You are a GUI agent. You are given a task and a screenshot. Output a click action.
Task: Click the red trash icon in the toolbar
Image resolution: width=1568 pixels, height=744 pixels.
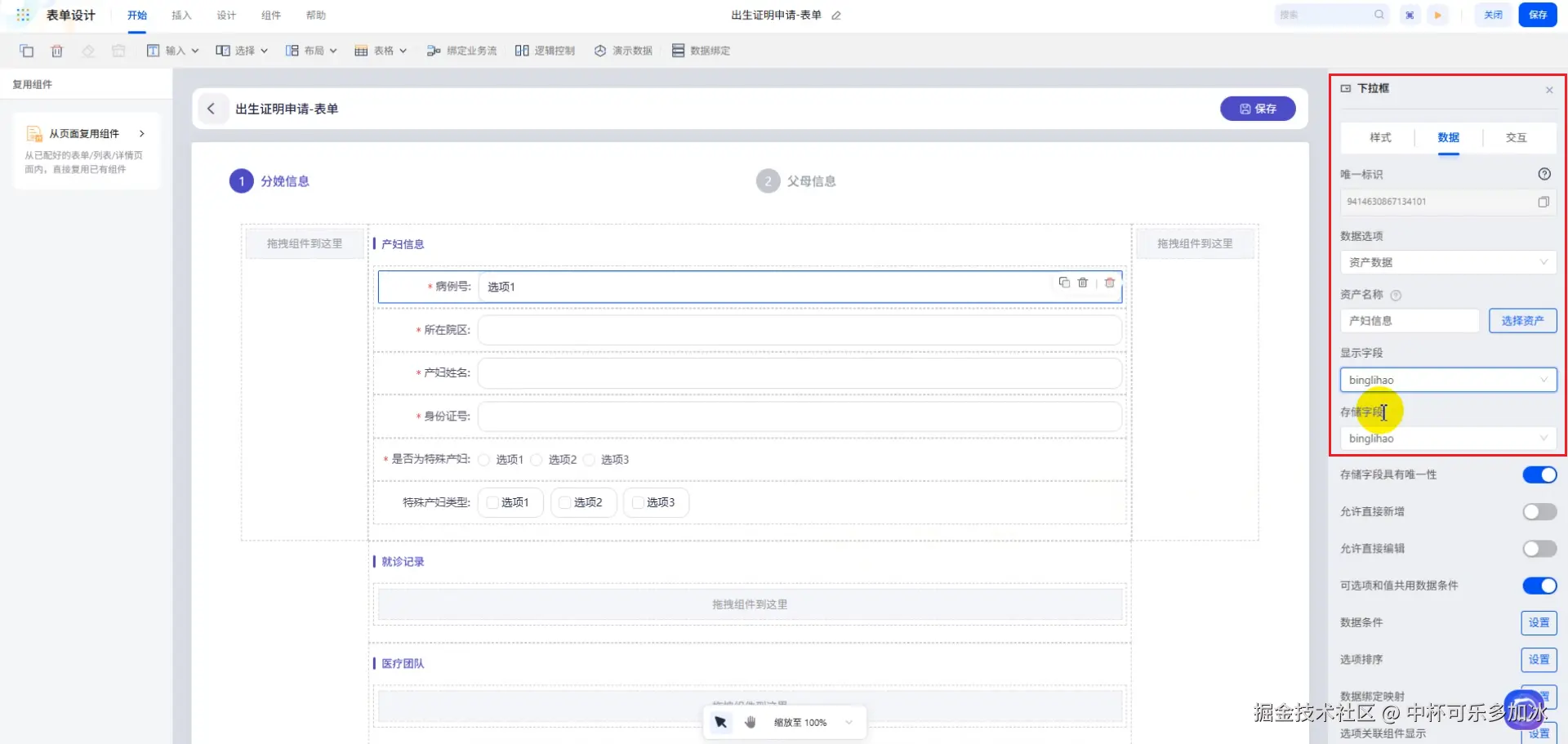pyautogui.click(x=57, y=51)
